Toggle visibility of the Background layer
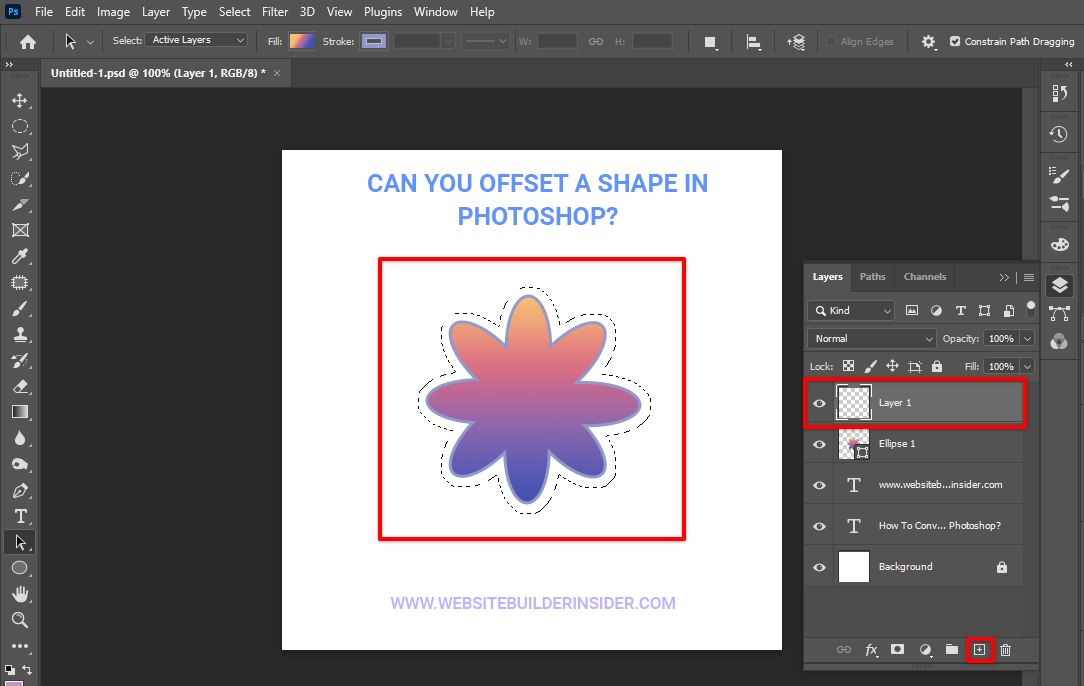Image resolution: width=1084 pixels, height=686 pixels. [x=820, y=567]
